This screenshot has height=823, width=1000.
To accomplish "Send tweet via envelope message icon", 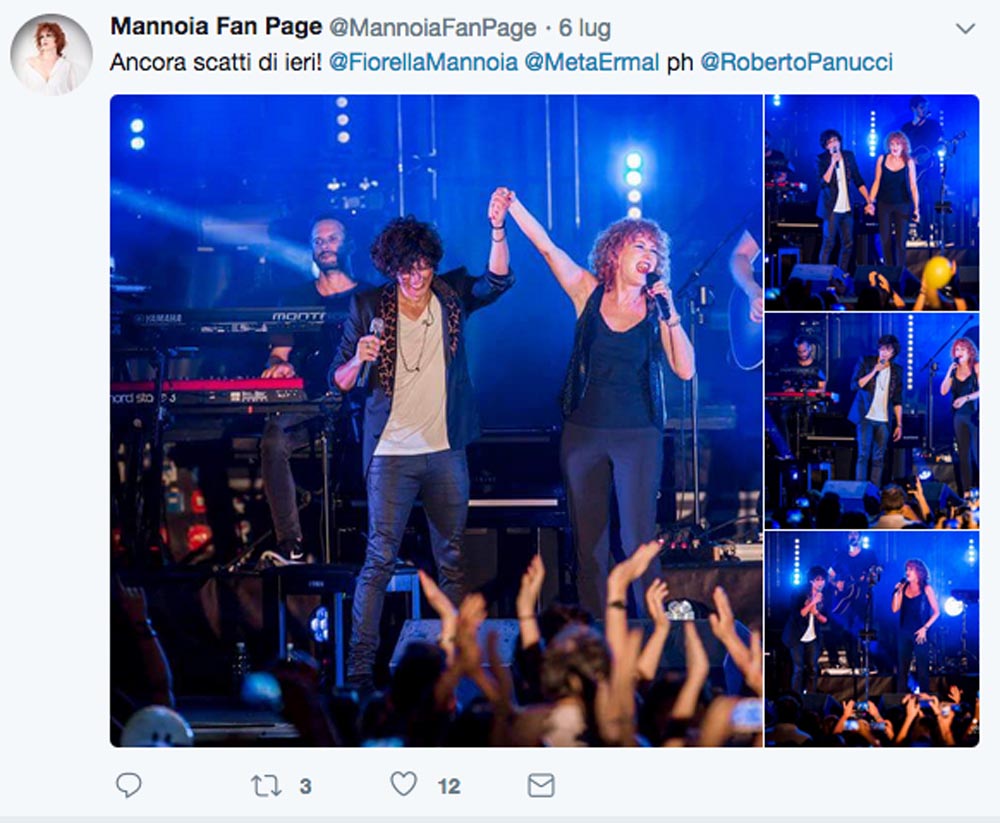I will coord(541,785).
